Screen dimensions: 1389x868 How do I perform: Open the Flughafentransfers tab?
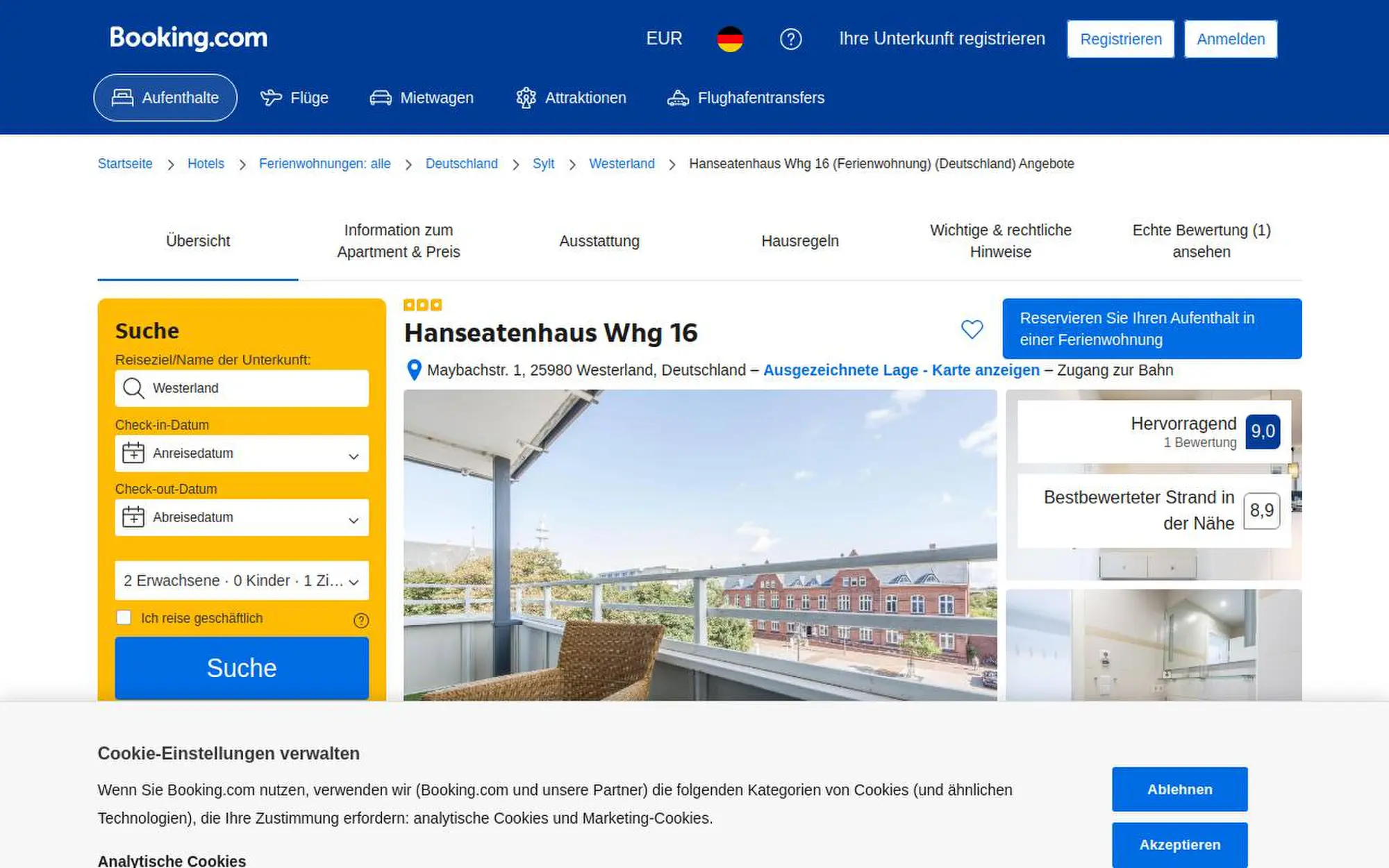click(746, 98)
